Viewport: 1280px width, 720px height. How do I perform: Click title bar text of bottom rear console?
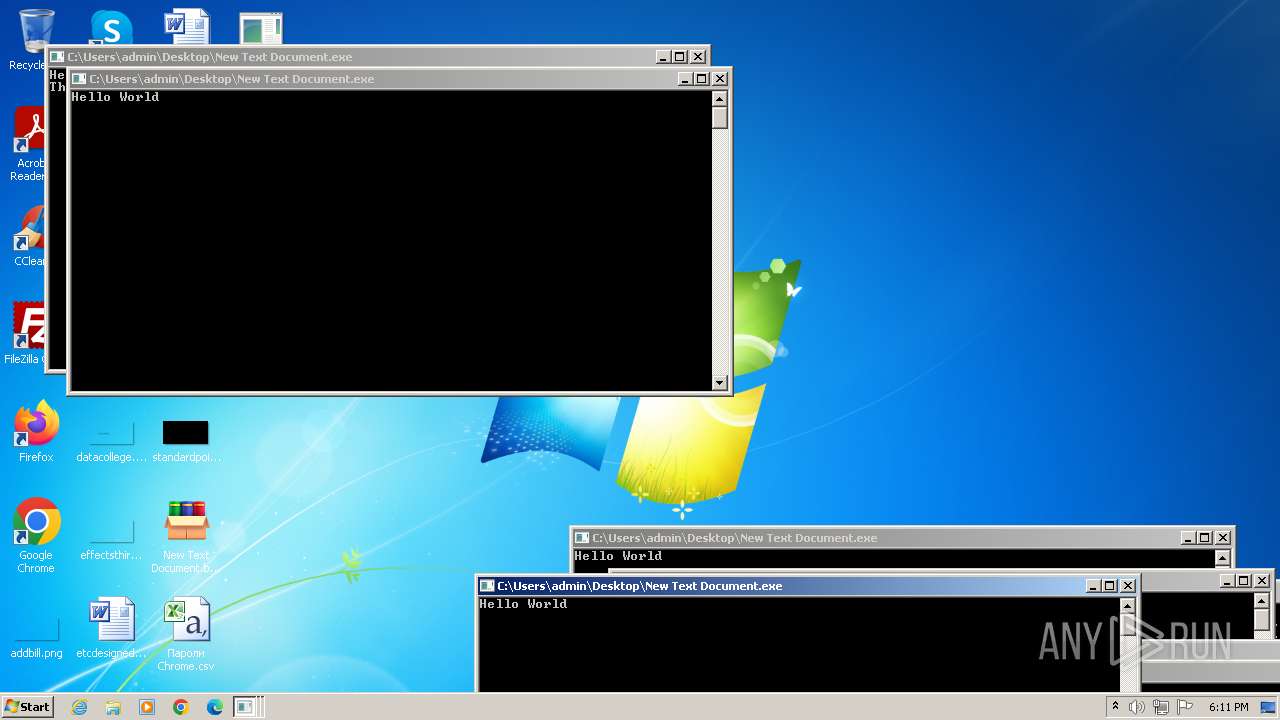click(x=735, y=538)
